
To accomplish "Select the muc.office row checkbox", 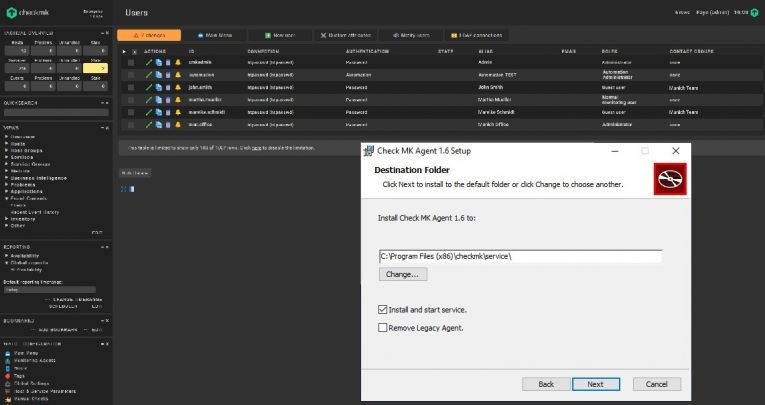I will 131,125.
